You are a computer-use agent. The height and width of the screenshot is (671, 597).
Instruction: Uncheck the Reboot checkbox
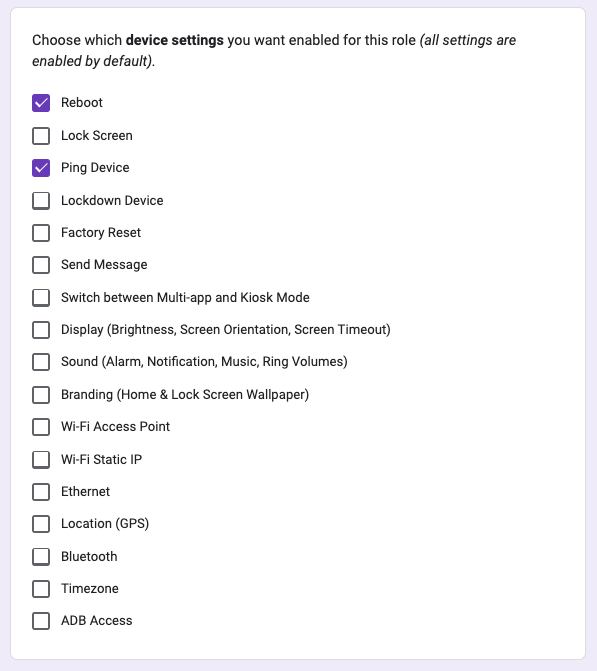point(41,103)
